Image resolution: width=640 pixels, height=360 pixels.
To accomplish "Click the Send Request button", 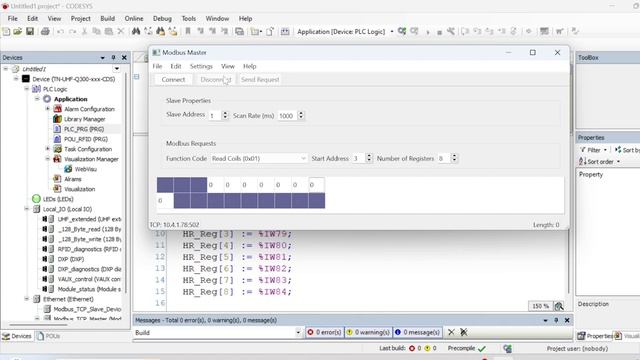I will [260, 80].
